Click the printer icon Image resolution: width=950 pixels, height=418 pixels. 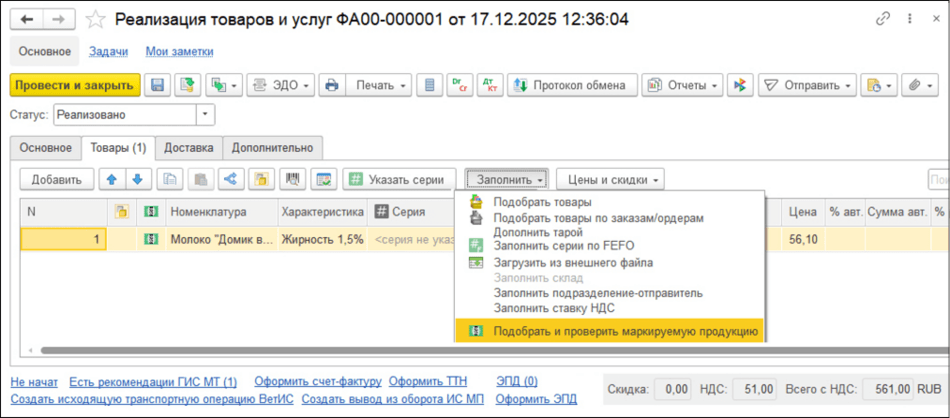332,85
